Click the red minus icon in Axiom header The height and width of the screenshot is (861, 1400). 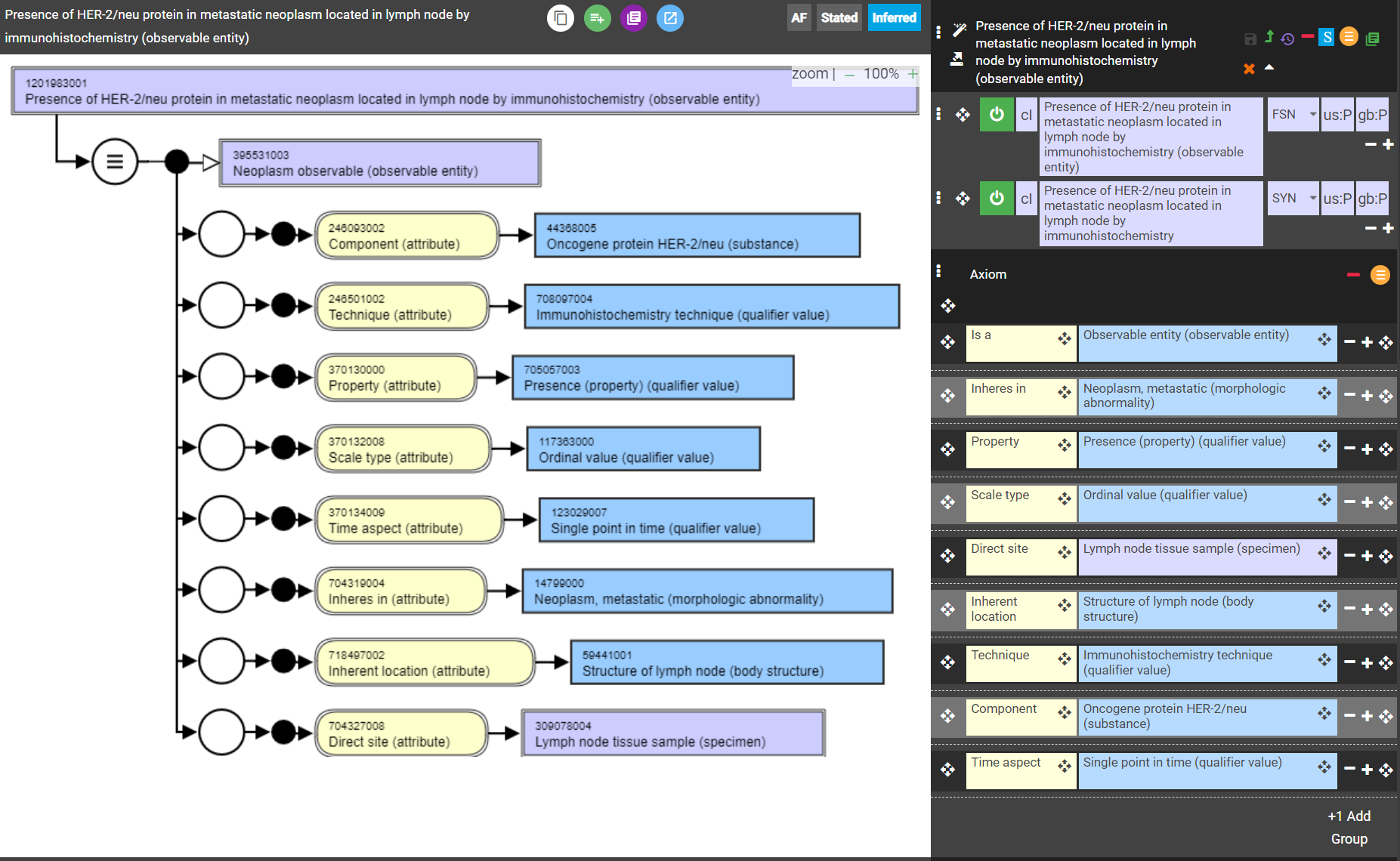click(x=1353, y=274)
